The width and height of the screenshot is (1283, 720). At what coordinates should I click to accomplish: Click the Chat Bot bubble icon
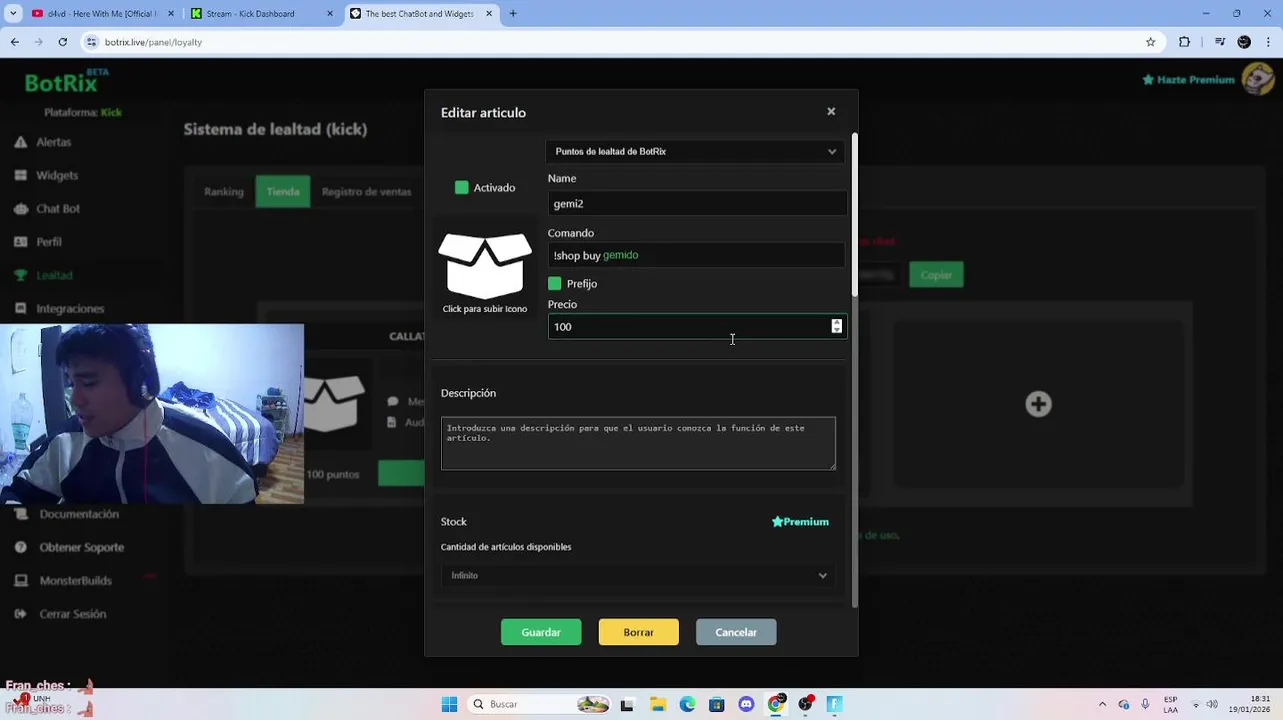[20, 209]
